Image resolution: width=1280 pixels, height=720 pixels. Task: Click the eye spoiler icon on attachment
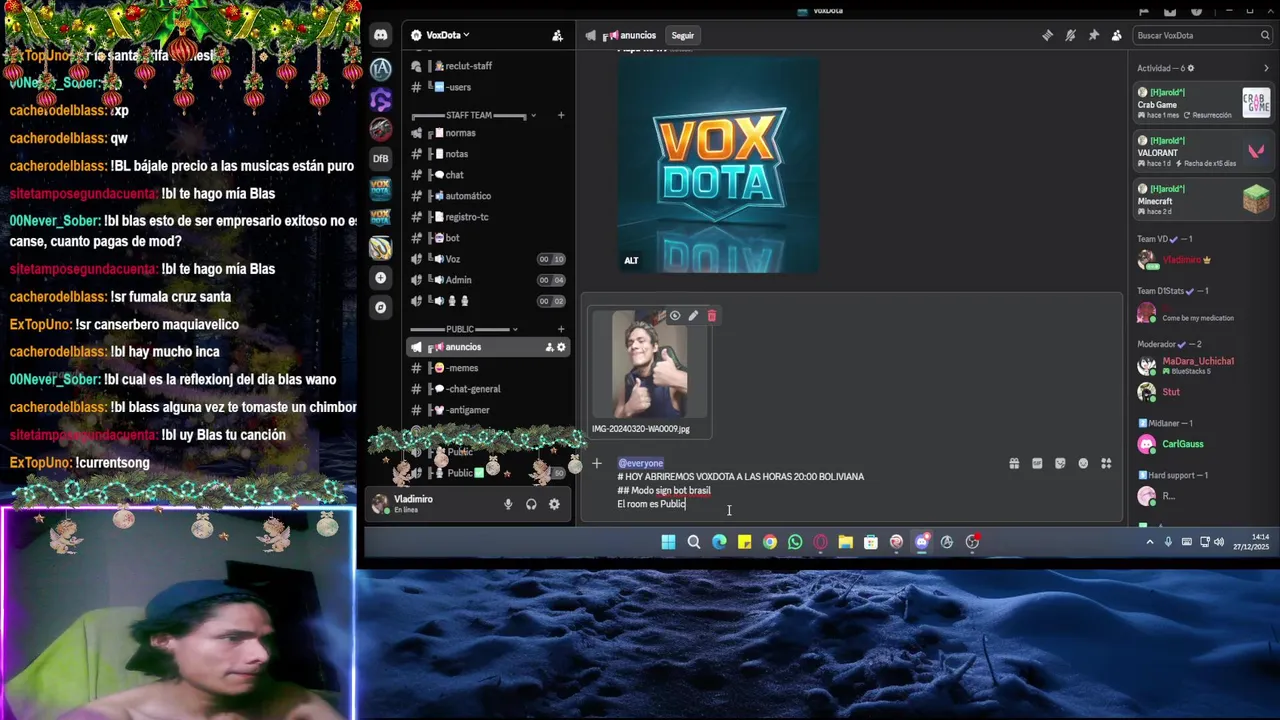(x=675, y=316)
